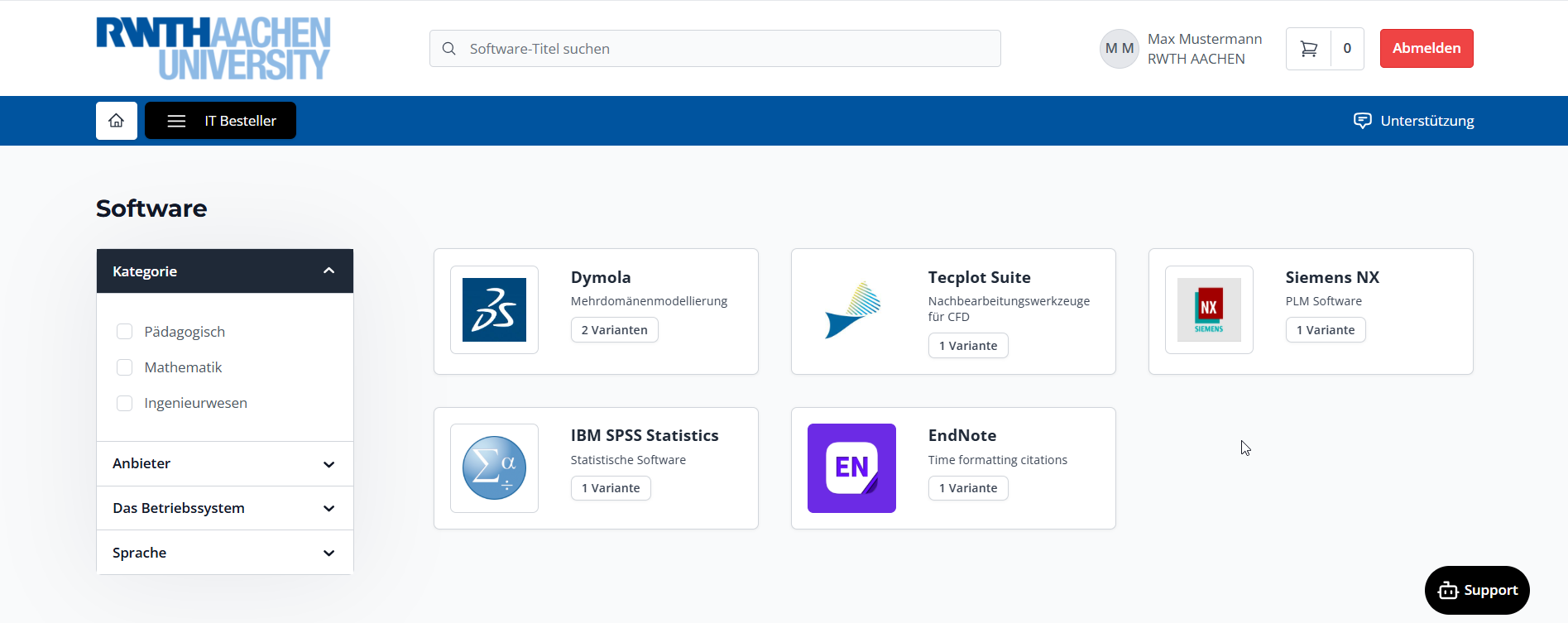
Task: Open the IT Besteller menu
Action: coord(221,121)
